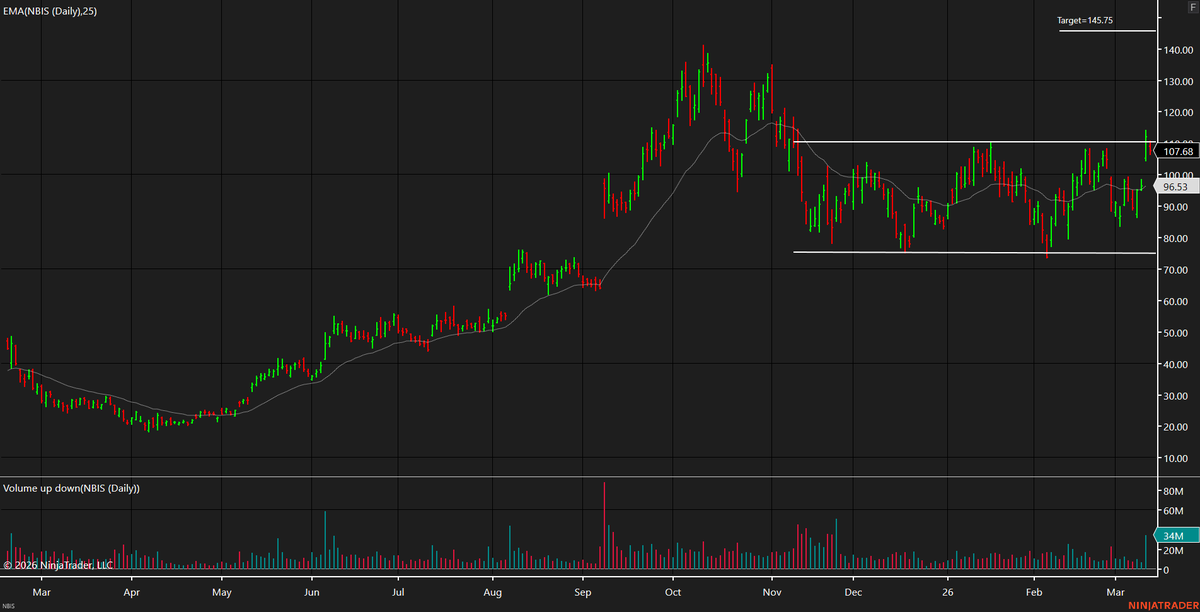Click the 26 year label on time axis
Viewport: 1200px width, 612px height.
coord(947,591)
